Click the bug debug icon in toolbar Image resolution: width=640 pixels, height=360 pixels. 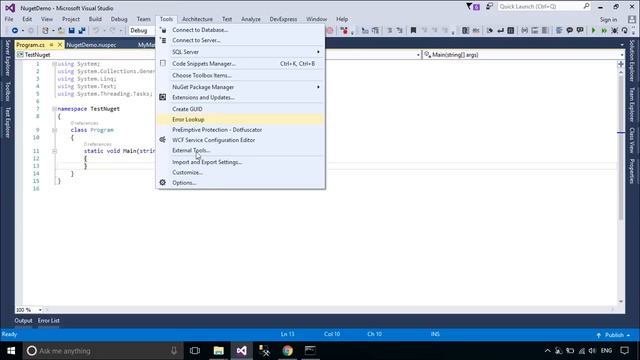pyautogui.click(x=614, y=31)
